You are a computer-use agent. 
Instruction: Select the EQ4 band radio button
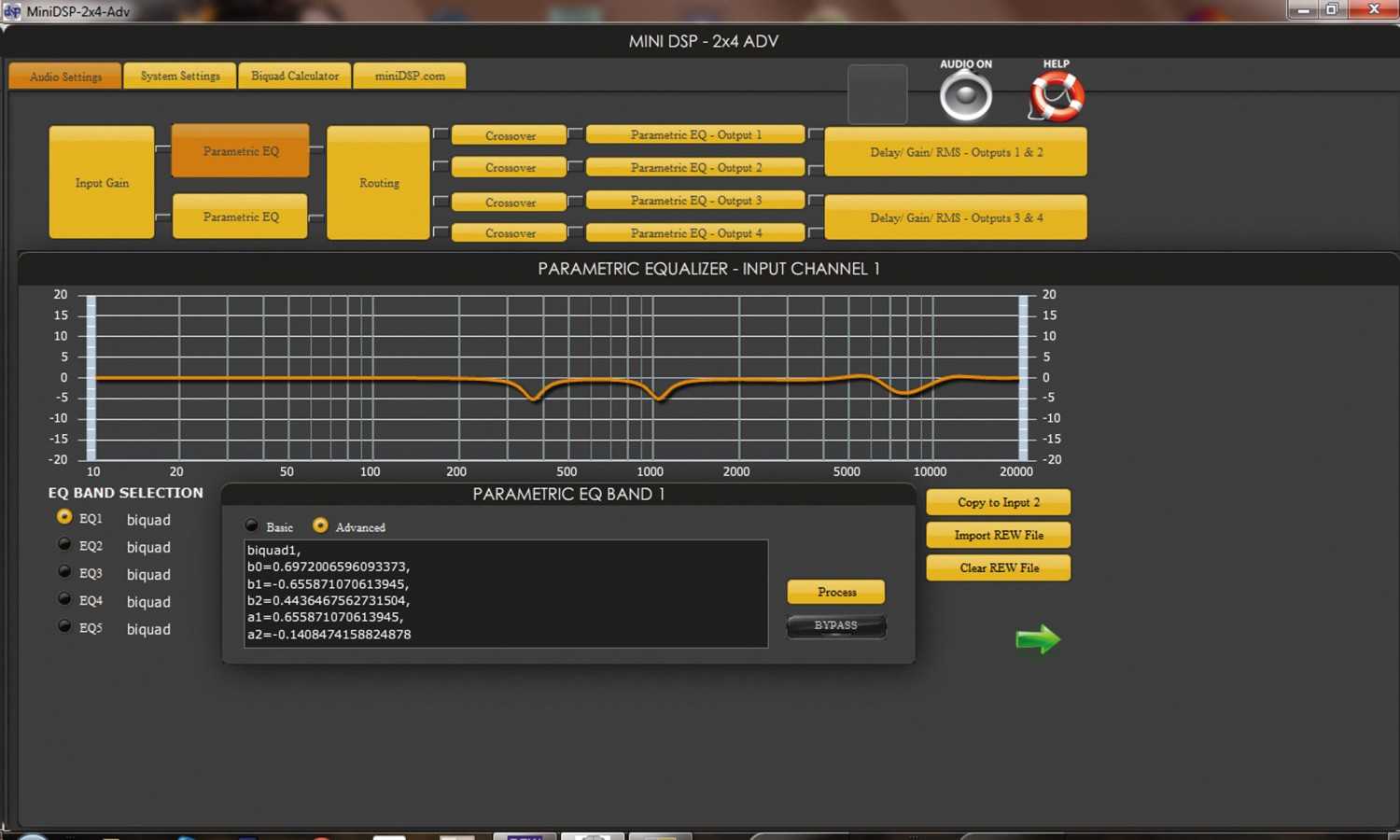(x=64, y=599)
